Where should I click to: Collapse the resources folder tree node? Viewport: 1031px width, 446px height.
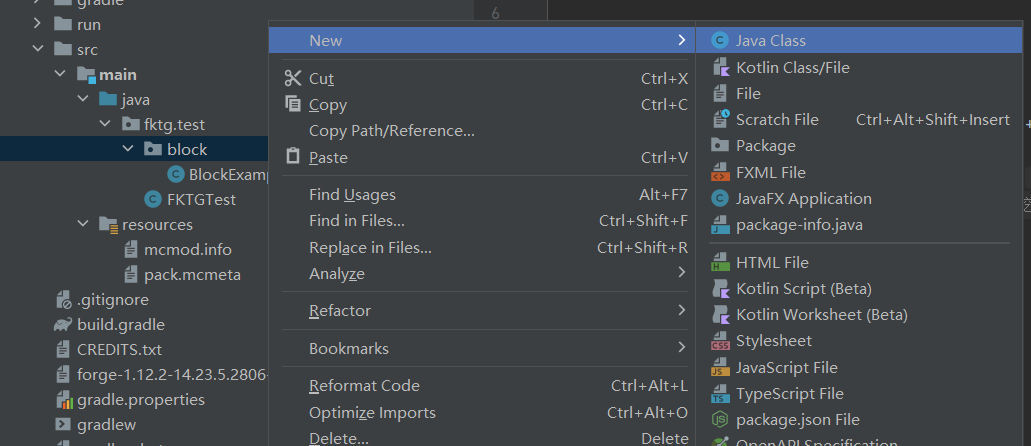click(x=83, y=225)
